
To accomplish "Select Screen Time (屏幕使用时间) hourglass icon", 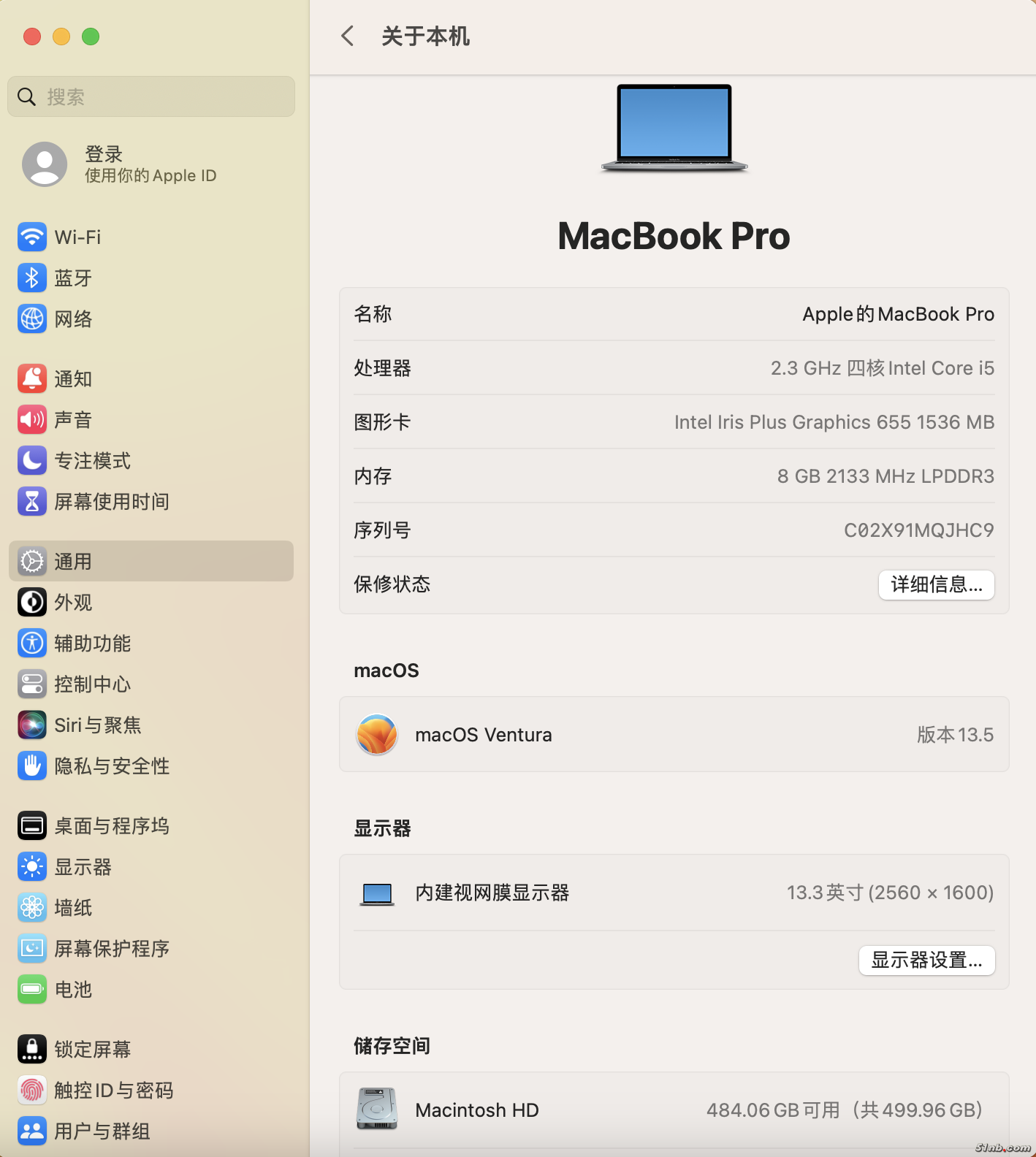I will (32, 502).
